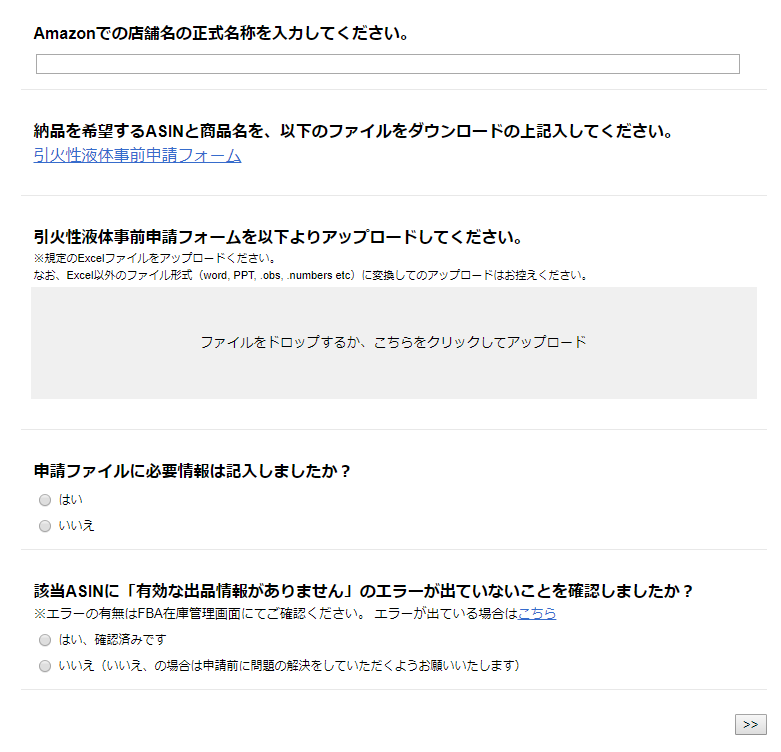The width and height of the screenshot is (781, 752).
Task: Select the いいえ radio button for 必要情報
Action: (44, 526)
